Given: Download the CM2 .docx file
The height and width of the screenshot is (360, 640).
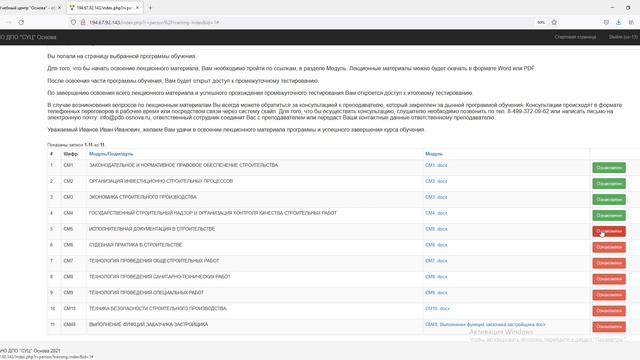Looking at the screenshot, I should 436,181.
